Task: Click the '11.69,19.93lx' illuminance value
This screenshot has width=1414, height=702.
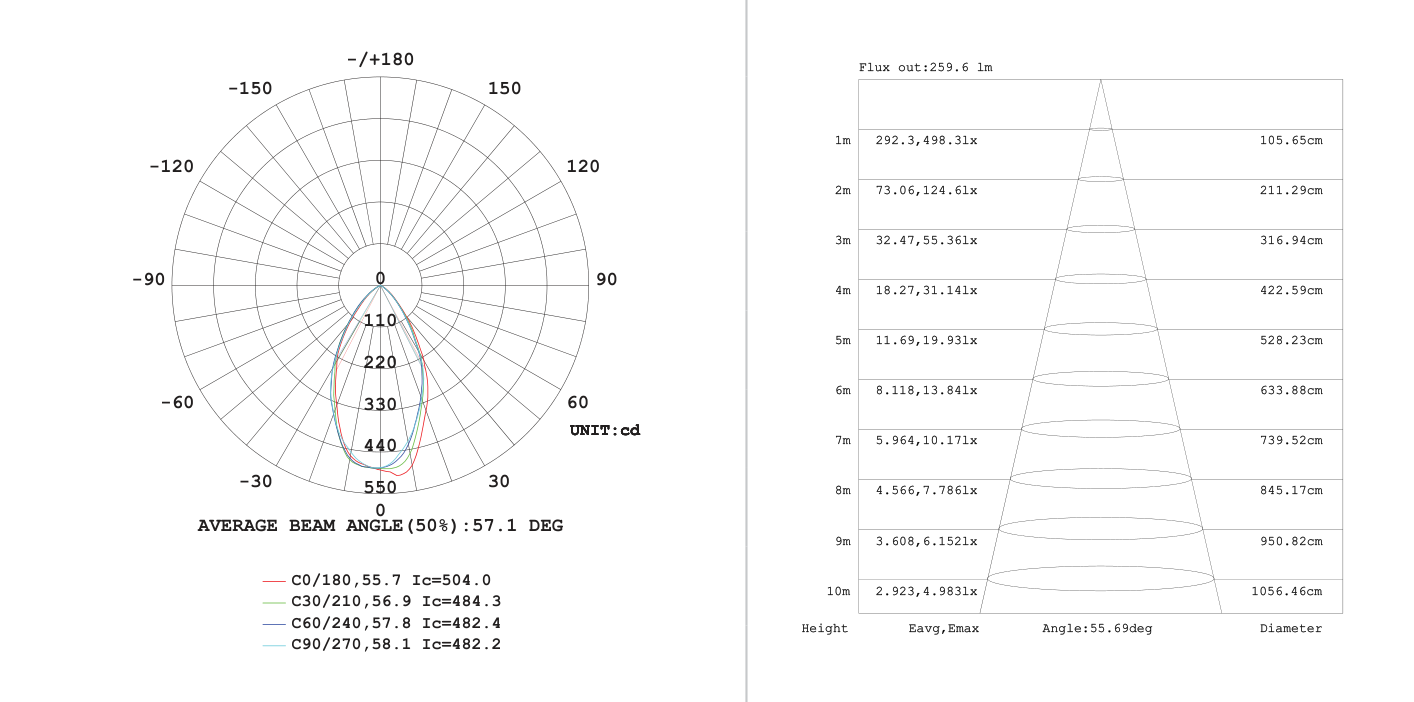Action: 927,341
